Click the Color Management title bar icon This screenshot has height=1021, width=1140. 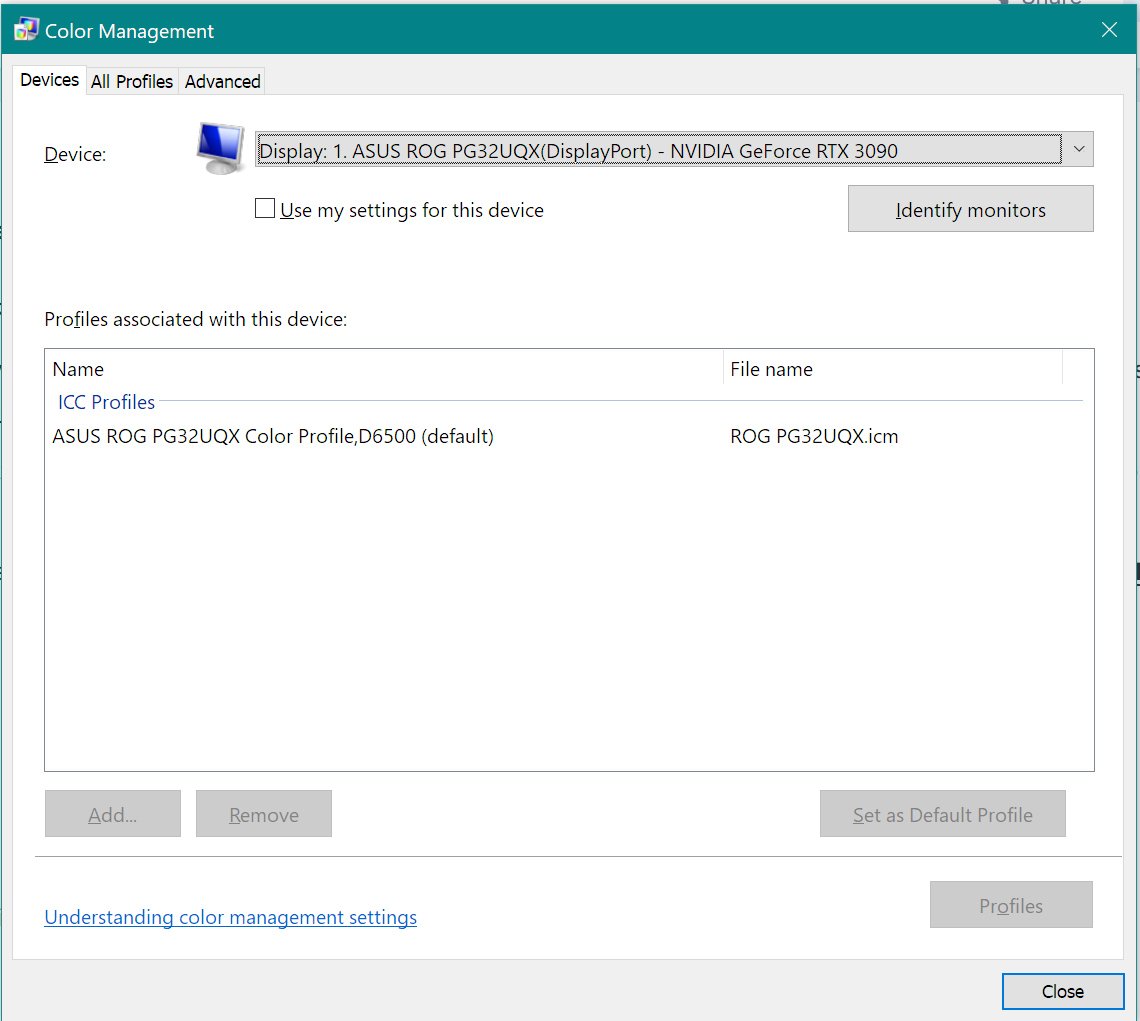[x=25, y=30]
